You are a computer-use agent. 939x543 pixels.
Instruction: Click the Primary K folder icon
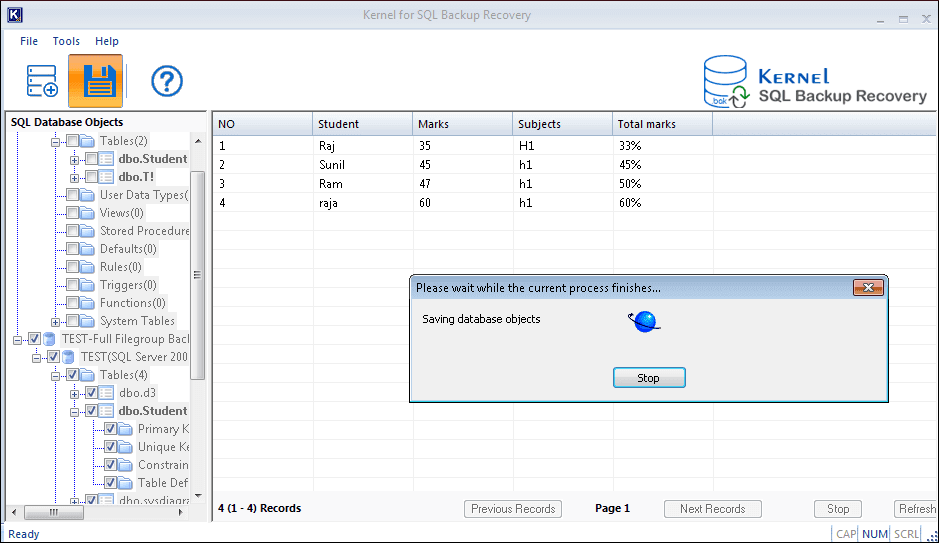pyautogui.click(x=125, y=429)
